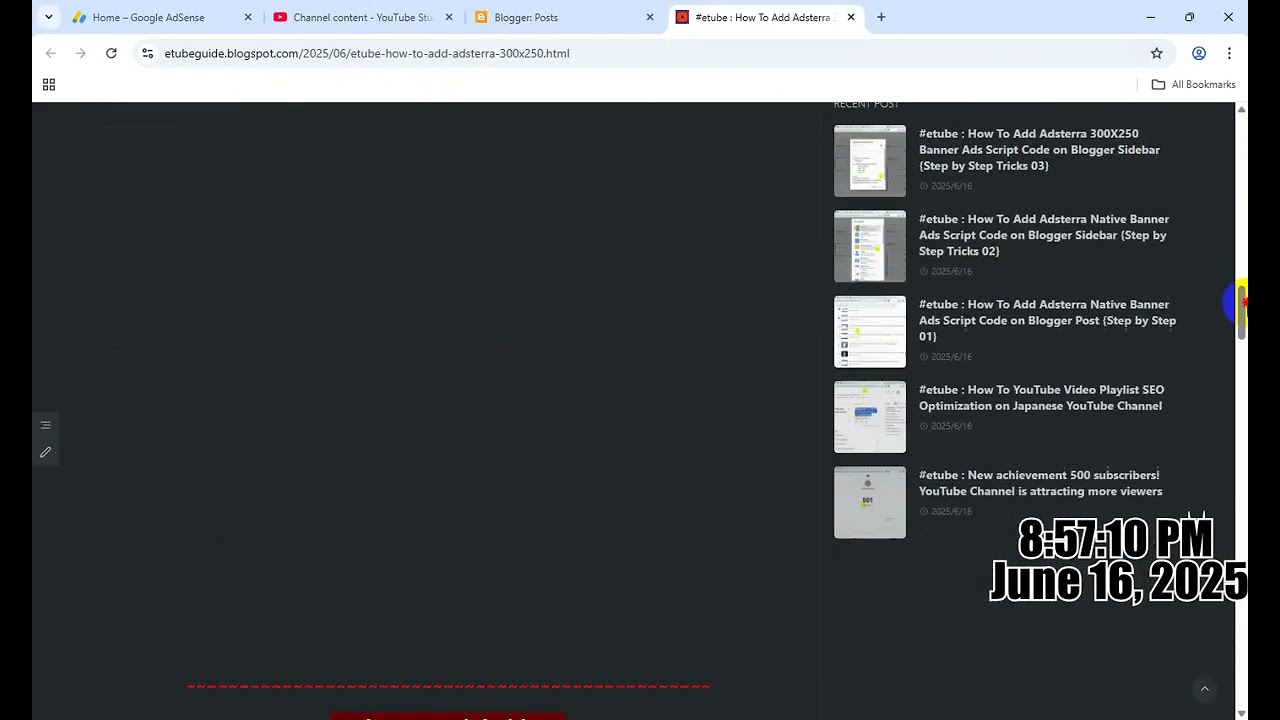Click the back-to-top arrow button
The width and height of the screenshot is (1280, 720).
[1205, 689]
